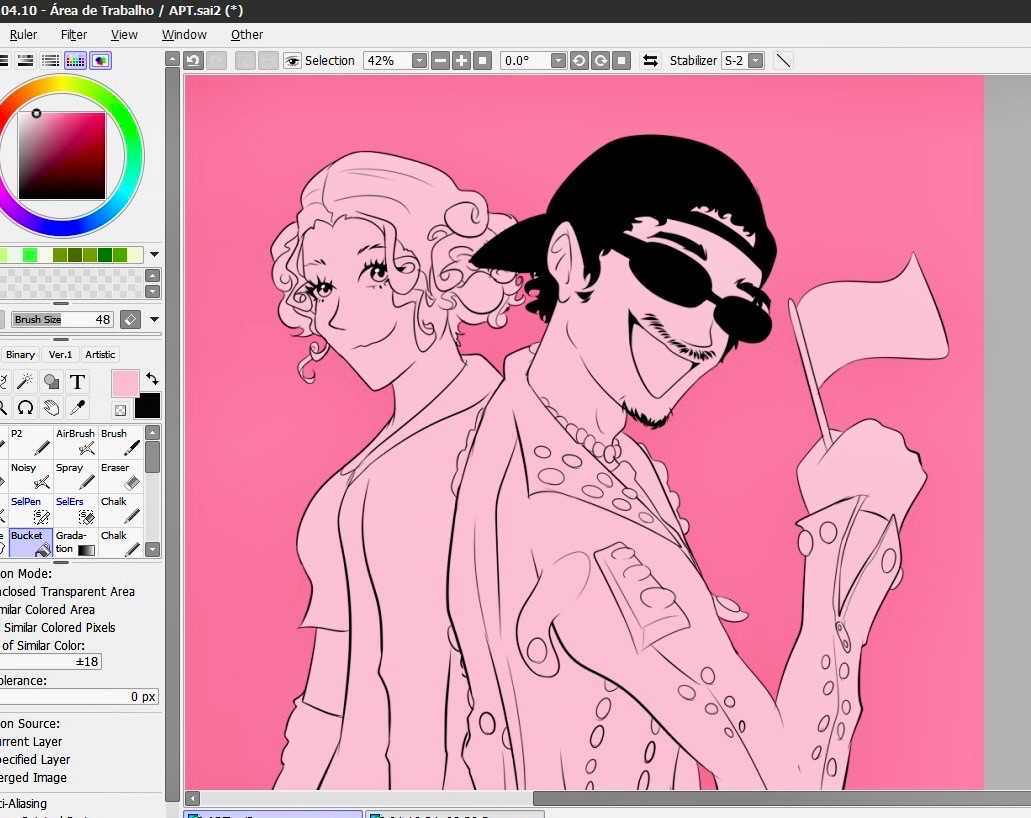This screenshot has height=818, width=1031.
Task: Choose the Gradation tool
Action: (x=76, y=543)
